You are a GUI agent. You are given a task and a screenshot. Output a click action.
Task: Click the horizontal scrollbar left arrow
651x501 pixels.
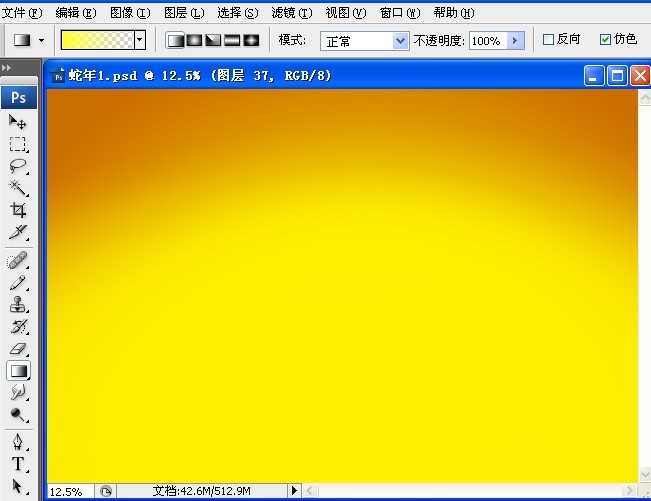(310, 491)
